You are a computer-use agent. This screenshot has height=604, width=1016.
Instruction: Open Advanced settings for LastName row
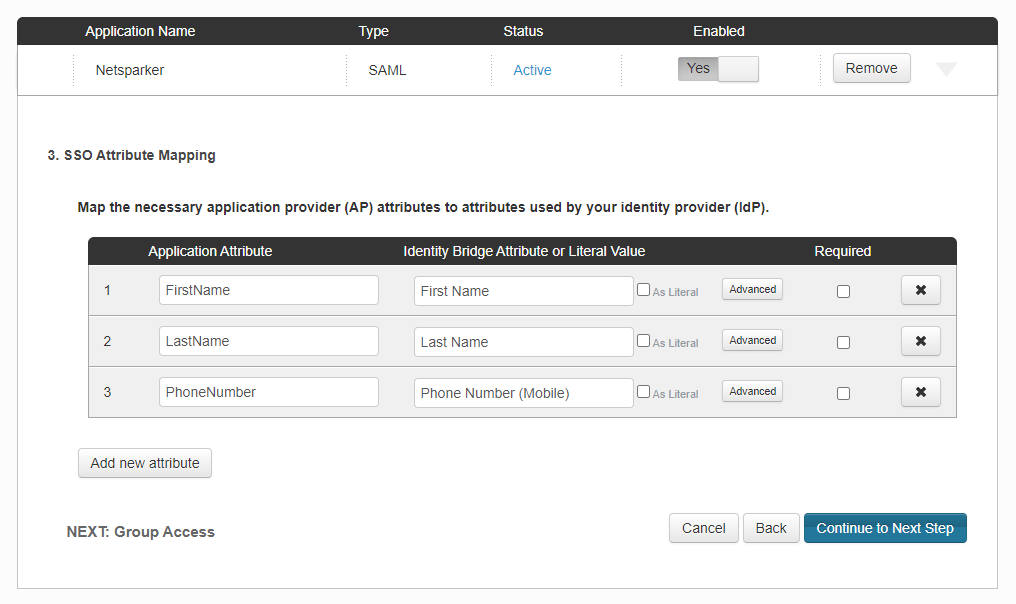pyautogui.click(x=752, y=340)
